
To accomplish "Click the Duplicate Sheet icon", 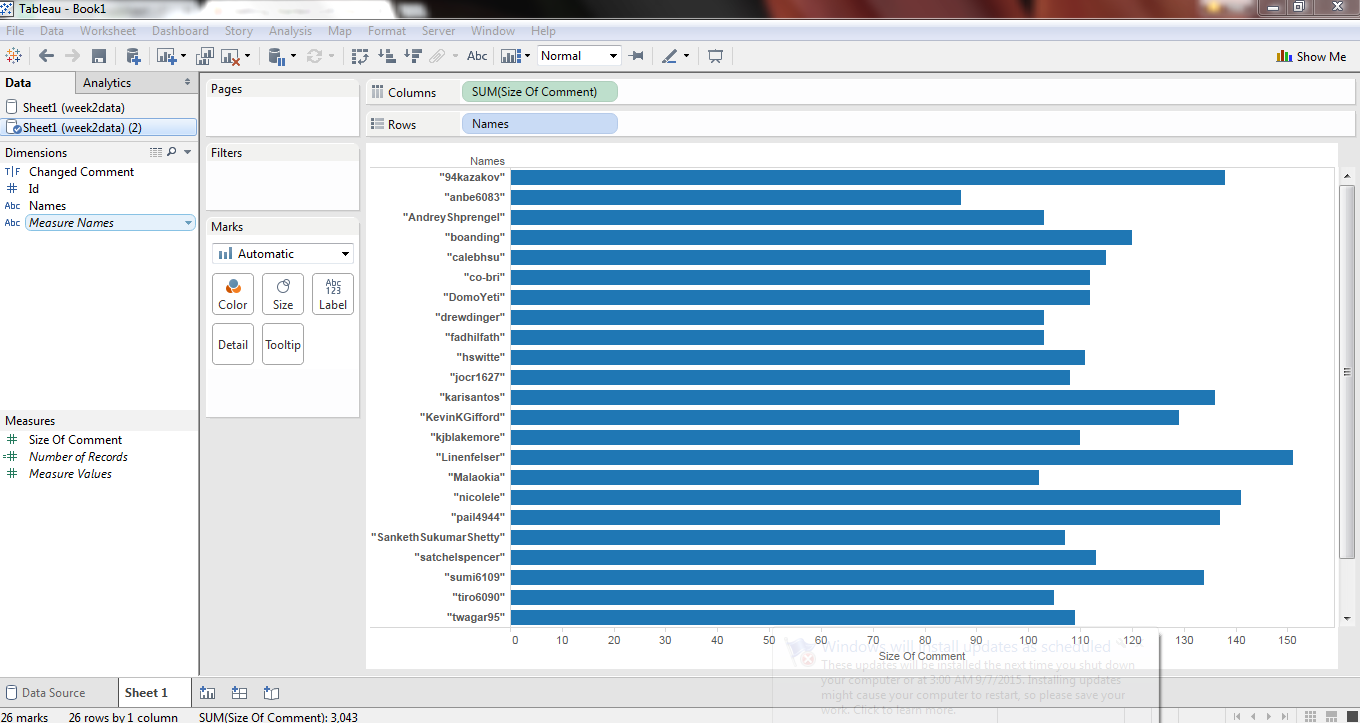I will tap(205, 56).
